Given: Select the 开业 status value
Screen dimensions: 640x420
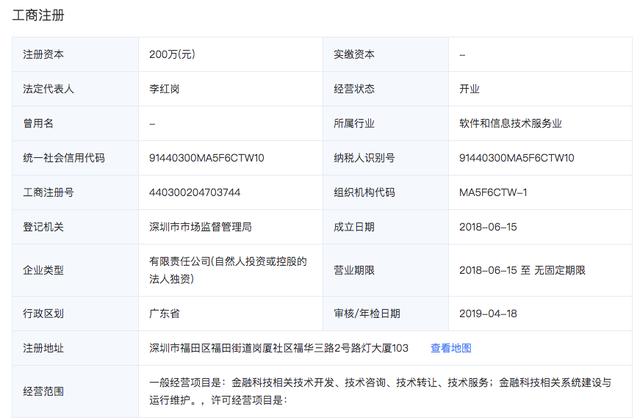Looking at the screenshot, I should 469,89.
